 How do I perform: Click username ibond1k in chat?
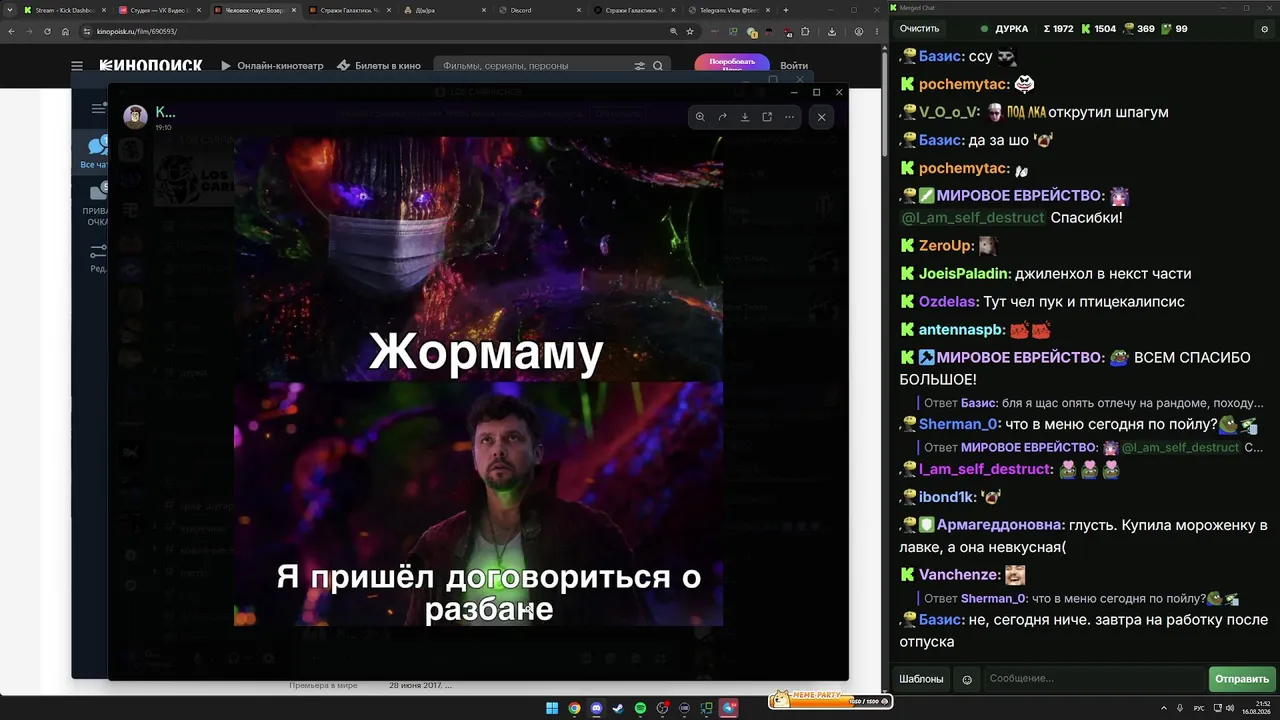point(947,497)
